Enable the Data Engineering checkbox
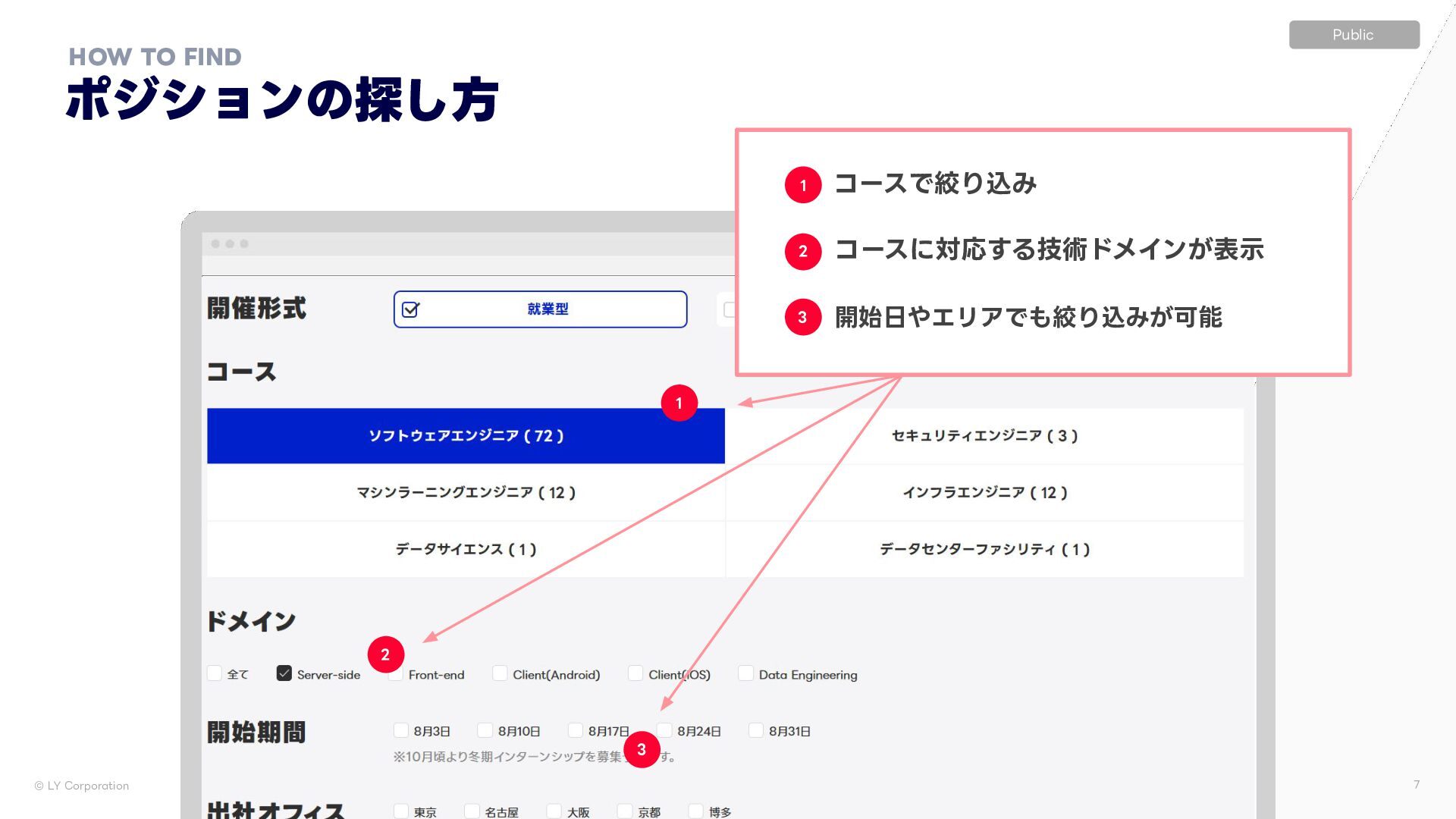The width and height of the screenshot is (1456, 819). click(746, 673)
